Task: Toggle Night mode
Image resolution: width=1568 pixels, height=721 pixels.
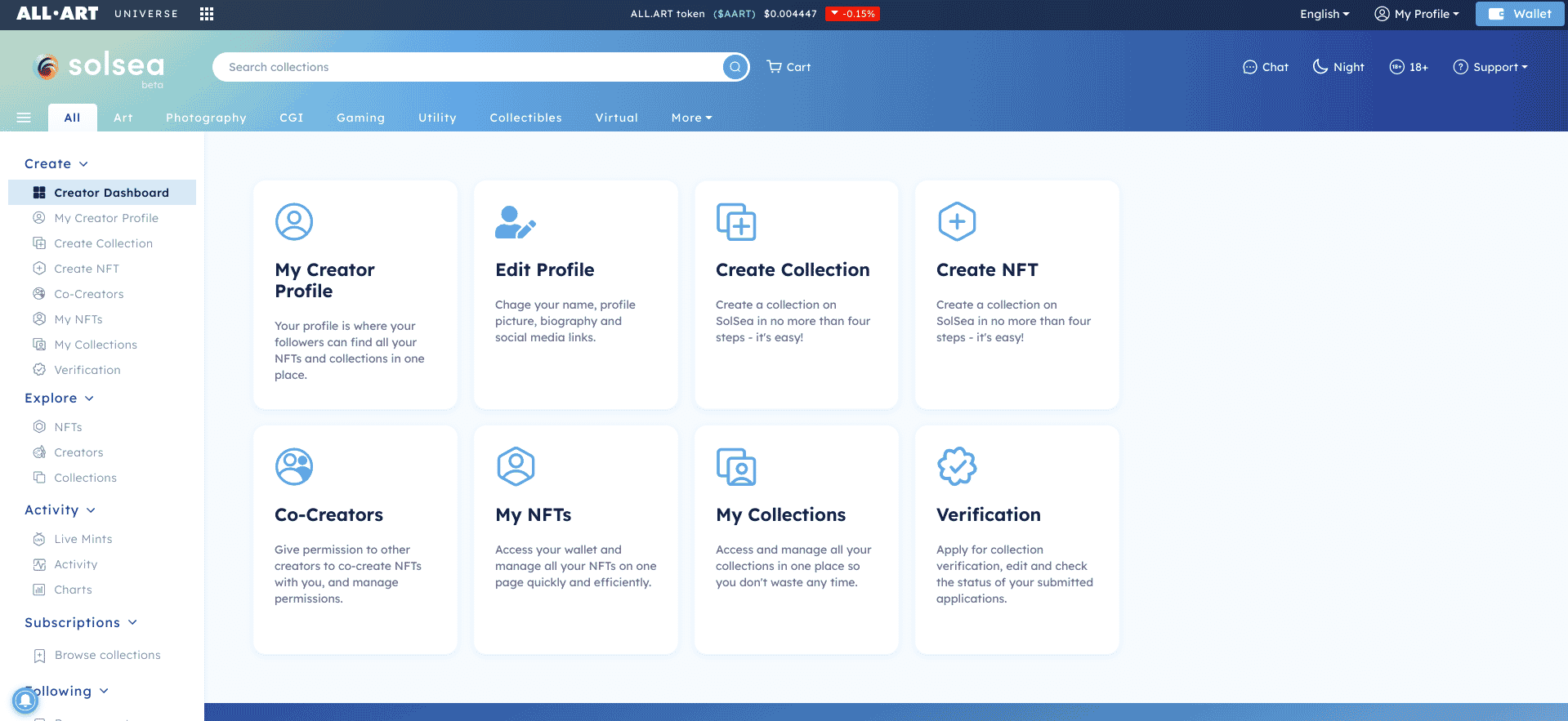Action: tap(1338, 67)
